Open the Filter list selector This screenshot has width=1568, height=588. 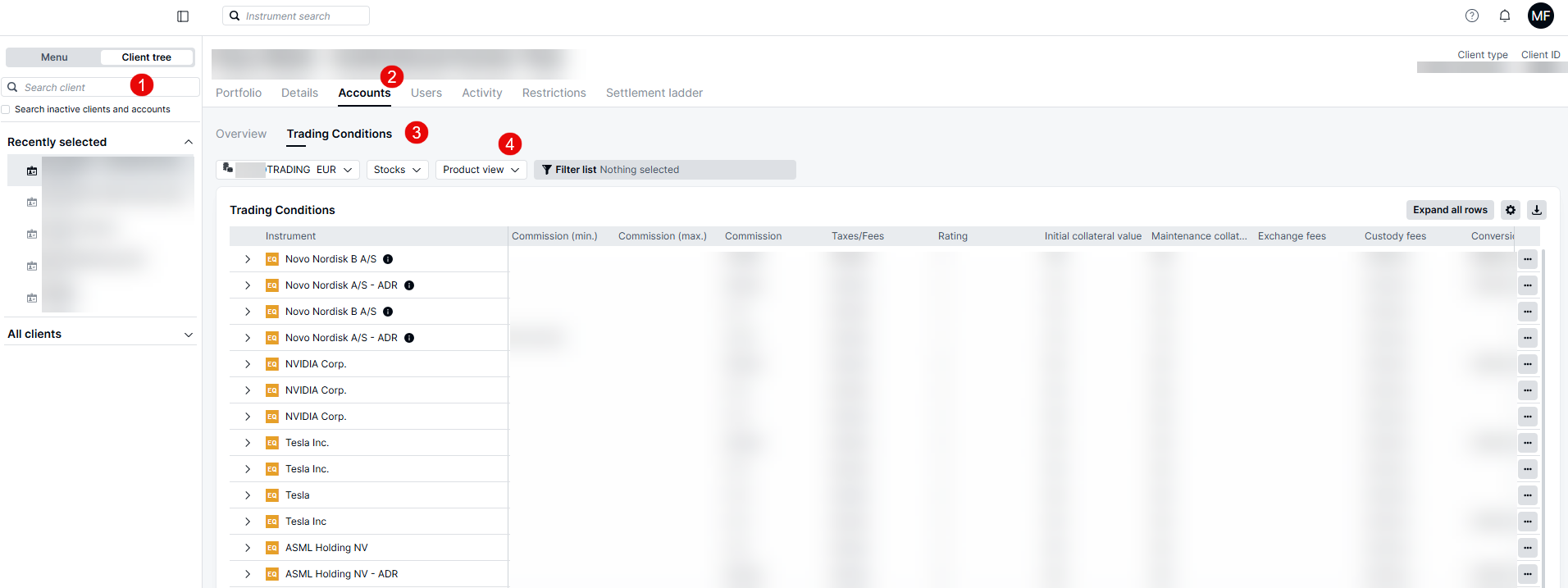pyautogui.click(x=664, y=170)
